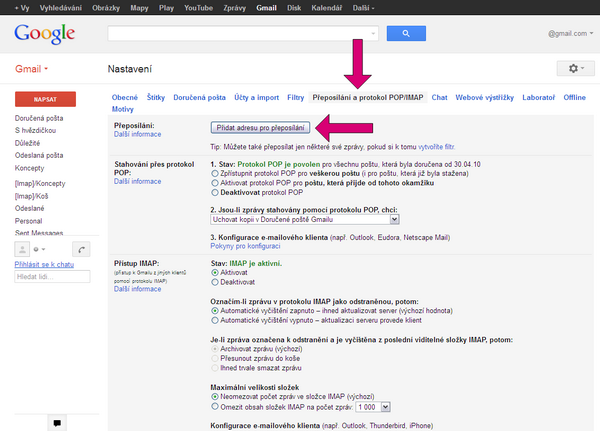This screenshot has height=431, width=600.
Task: Switch to the 'Filtry' tab
Action: point(295,97)
